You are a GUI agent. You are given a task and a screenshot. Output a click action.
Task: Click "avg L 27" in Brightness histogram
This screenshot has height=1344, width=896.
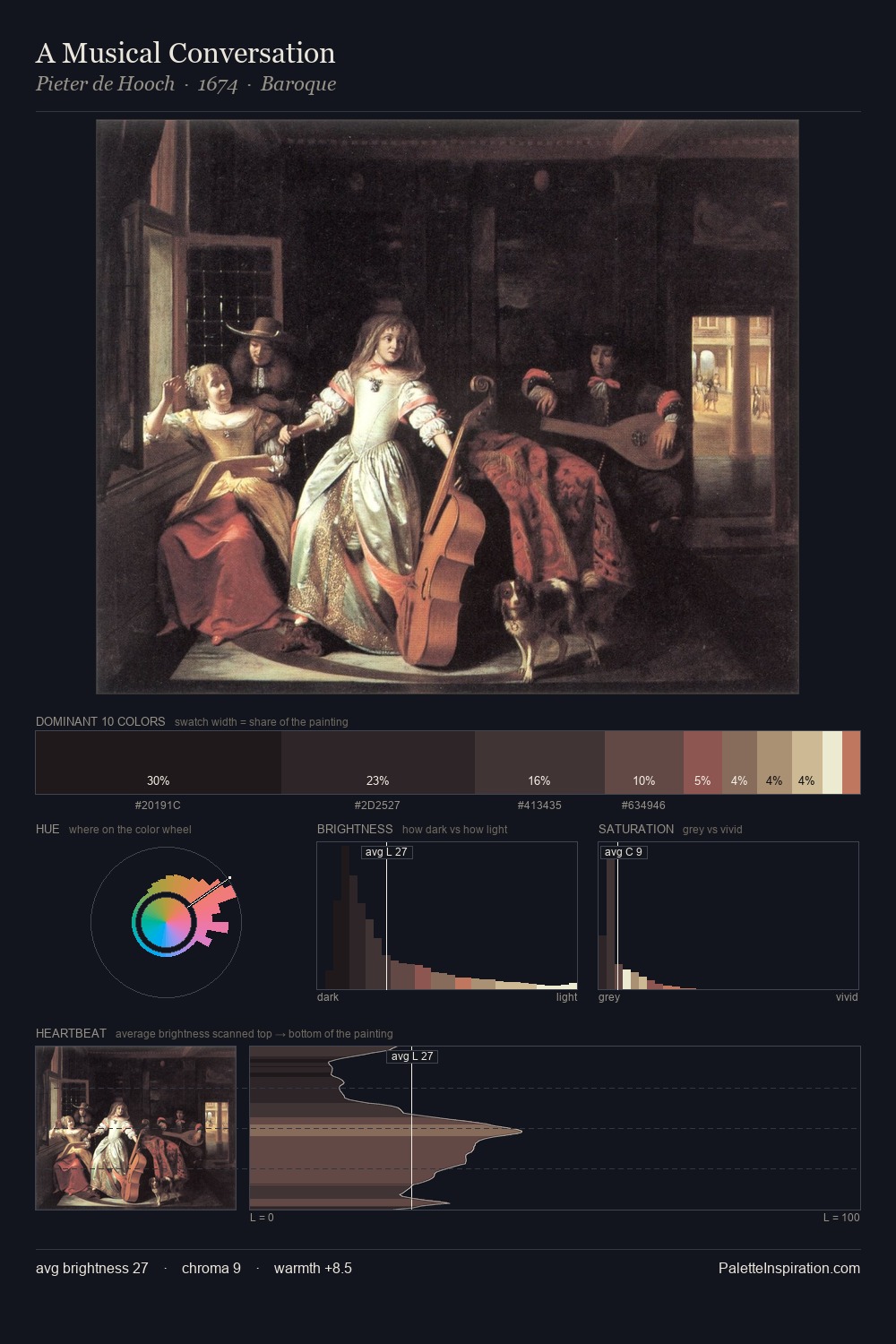(386, 852)
